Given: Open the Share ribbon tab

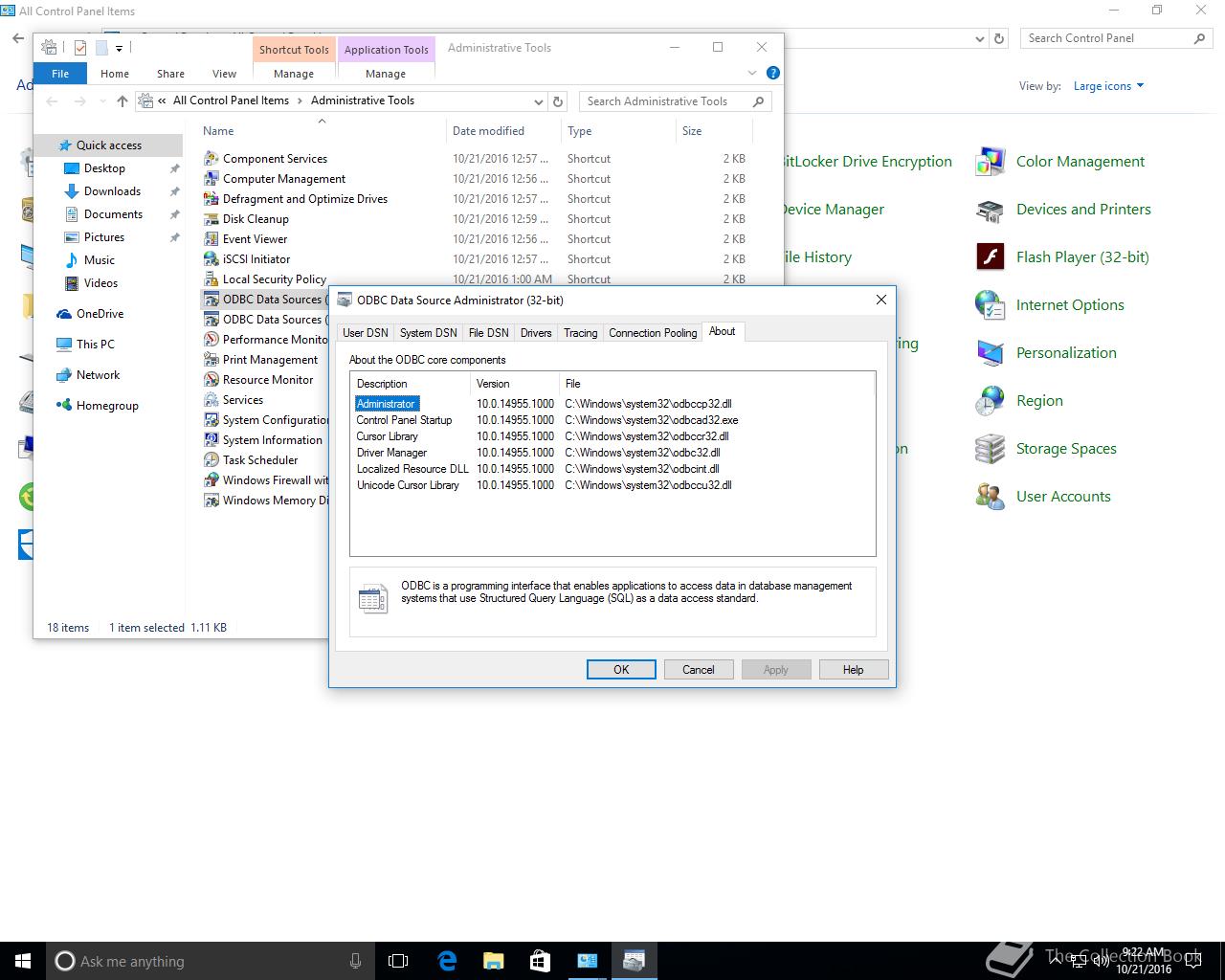Looking at the screenshot, I should 170,74.
